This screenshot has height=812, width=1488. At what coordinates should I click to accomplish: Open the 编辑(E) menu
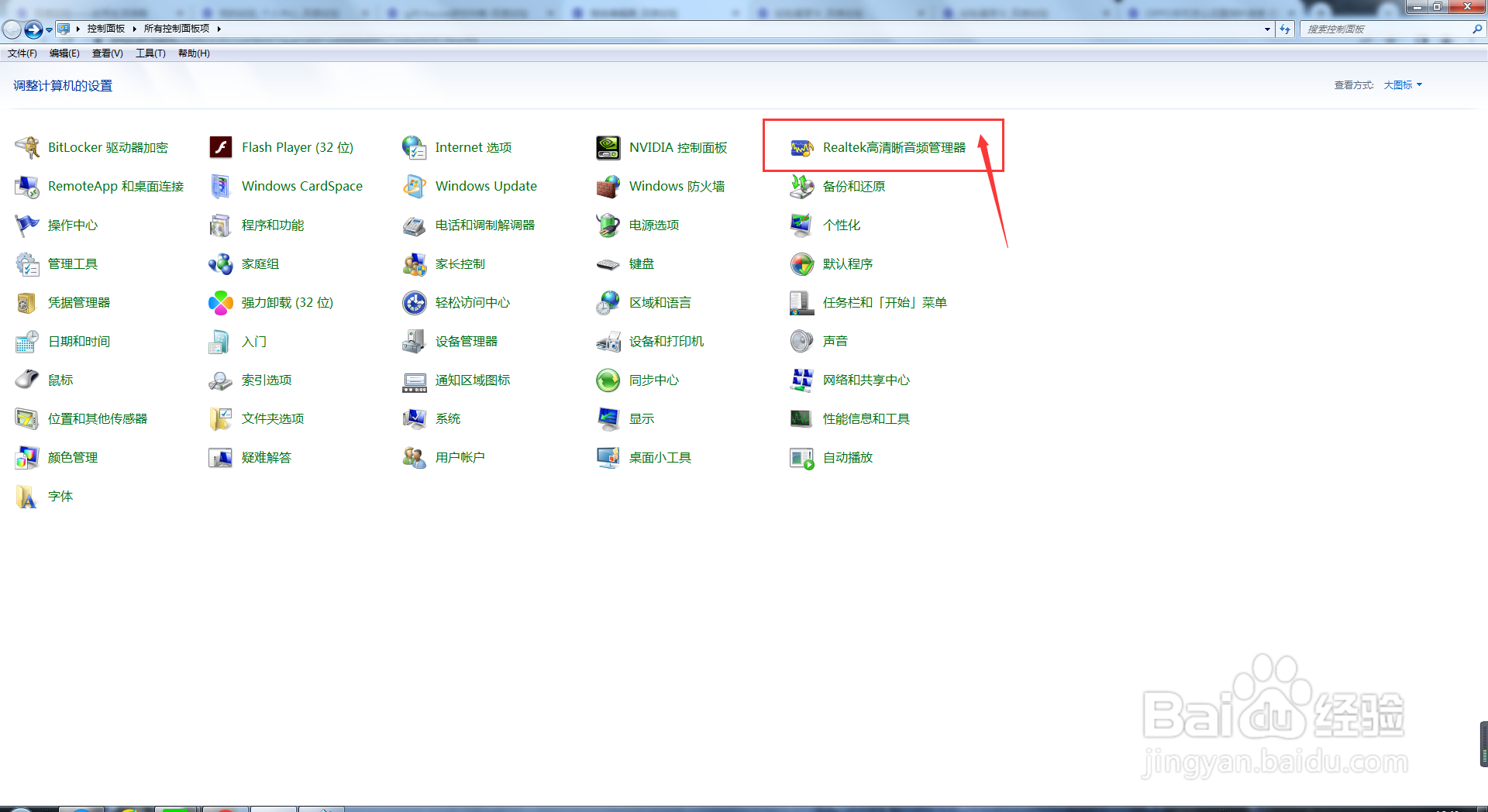click(64, 53)
